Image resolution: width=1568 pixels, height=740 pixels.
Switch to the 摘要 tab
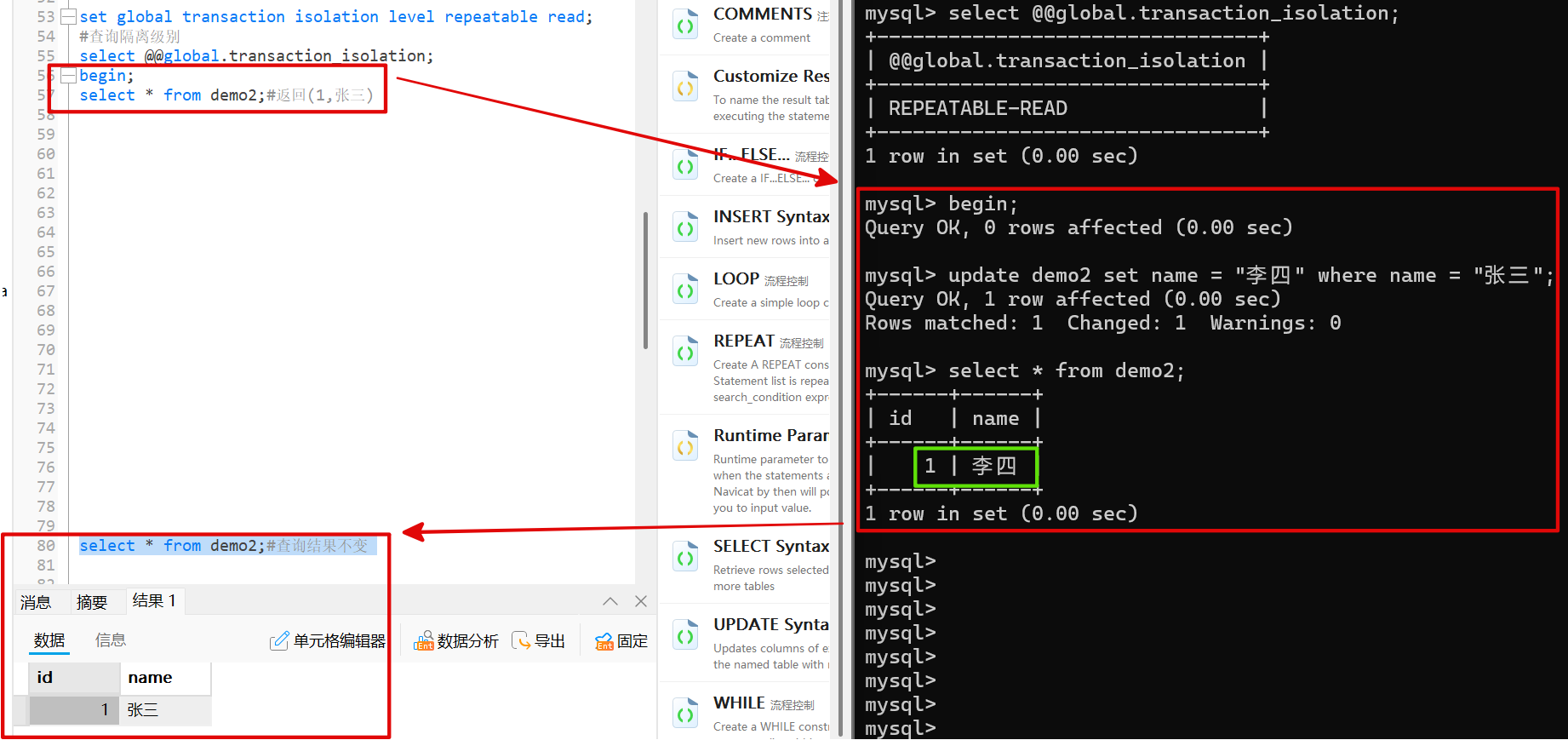pyautogui.click(x=92, y=602)
